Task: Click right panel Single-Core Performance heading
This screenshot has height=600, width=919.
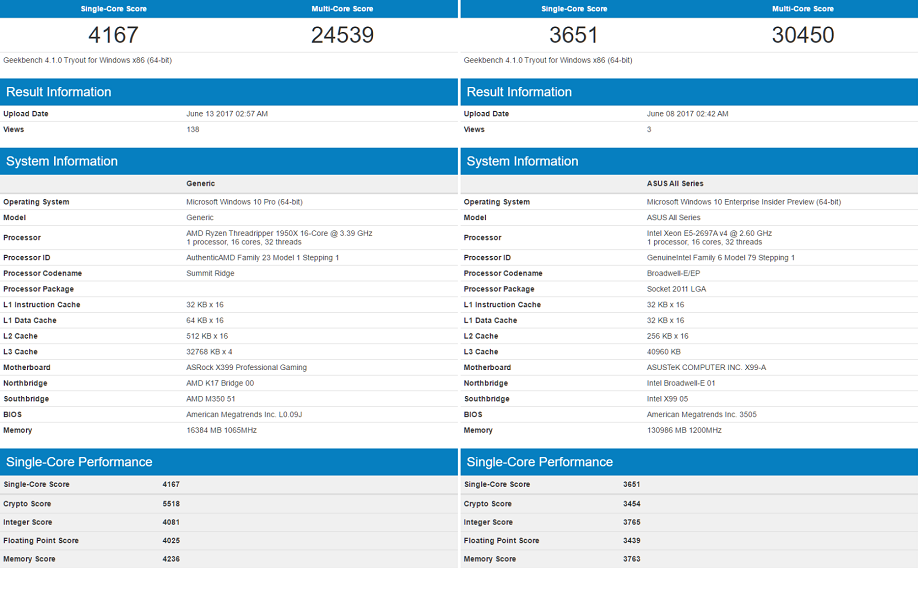Action: tap(540, 462)
